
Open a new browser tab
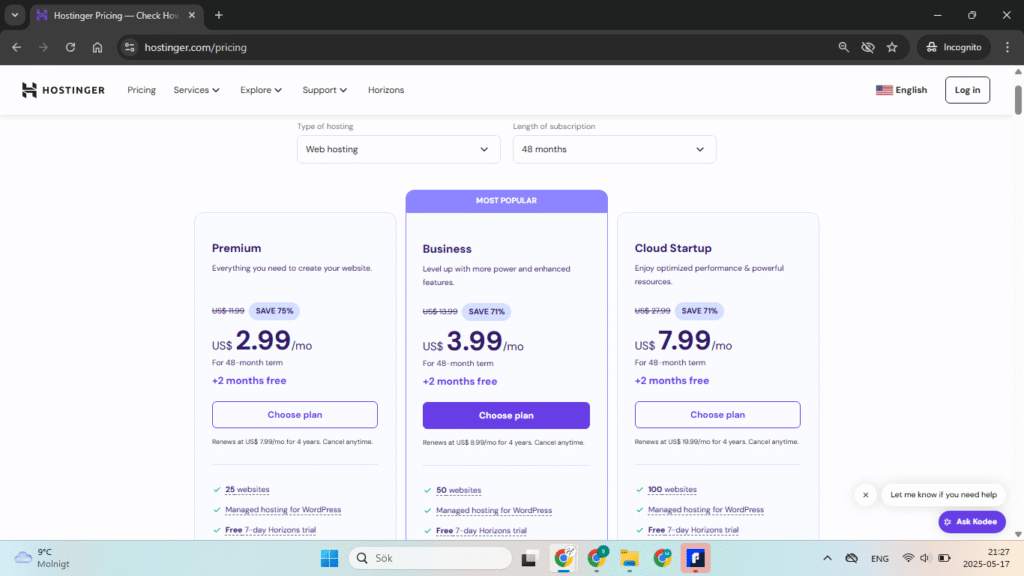(219, 15)
